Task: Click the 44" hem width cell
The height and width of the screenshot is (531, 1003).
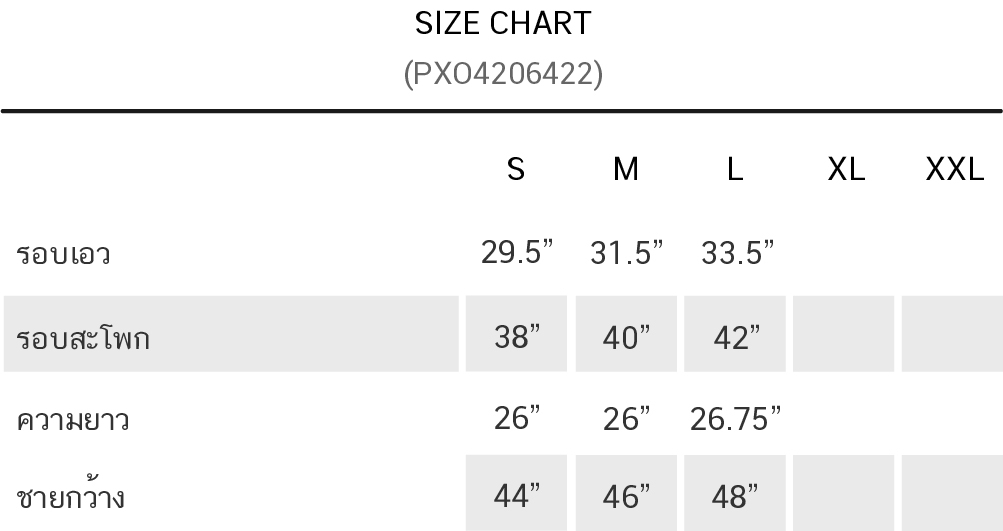Action: click(x=516, y=493)
